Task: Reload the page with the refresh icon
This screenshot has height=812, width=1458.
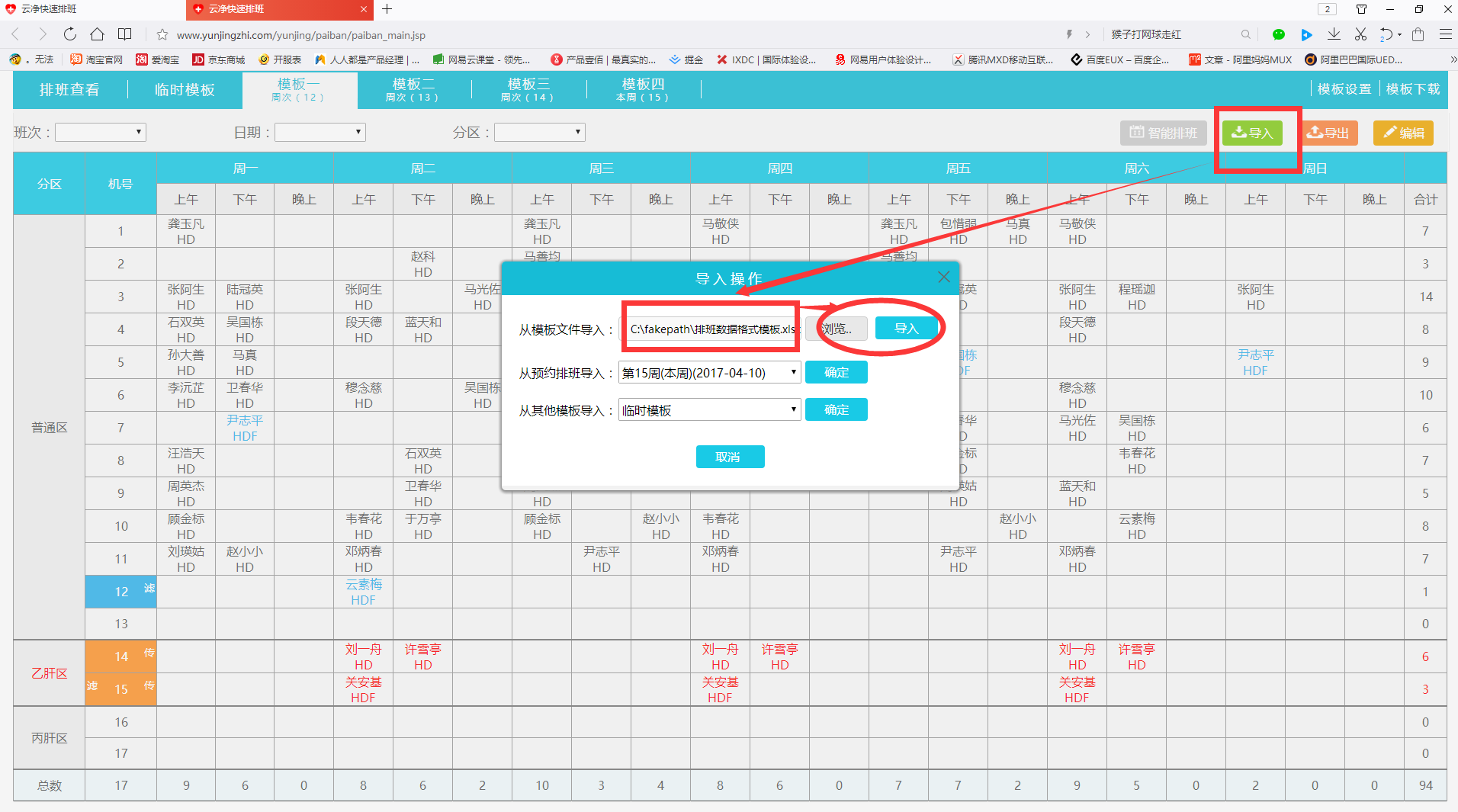Action: 70,34
